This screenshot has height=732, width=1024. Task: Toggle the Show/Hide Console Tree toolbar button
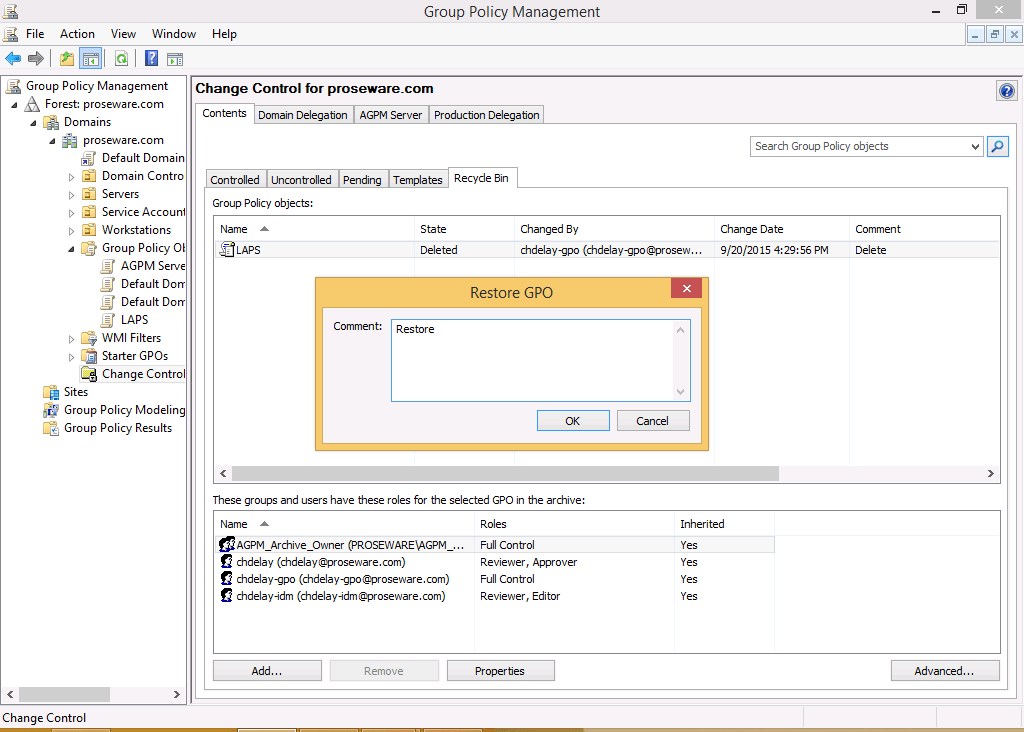click(91, 59)
